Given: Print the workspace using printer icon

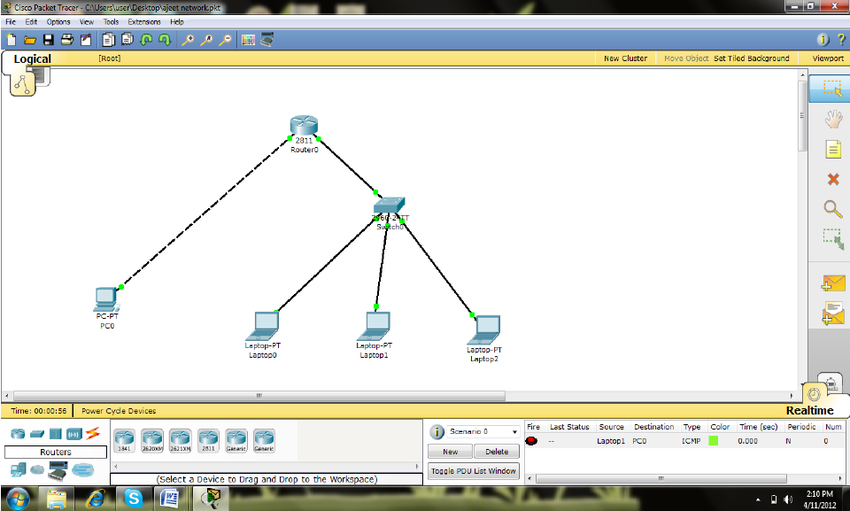Looking at the screenshot, I should tap(67, 40).
